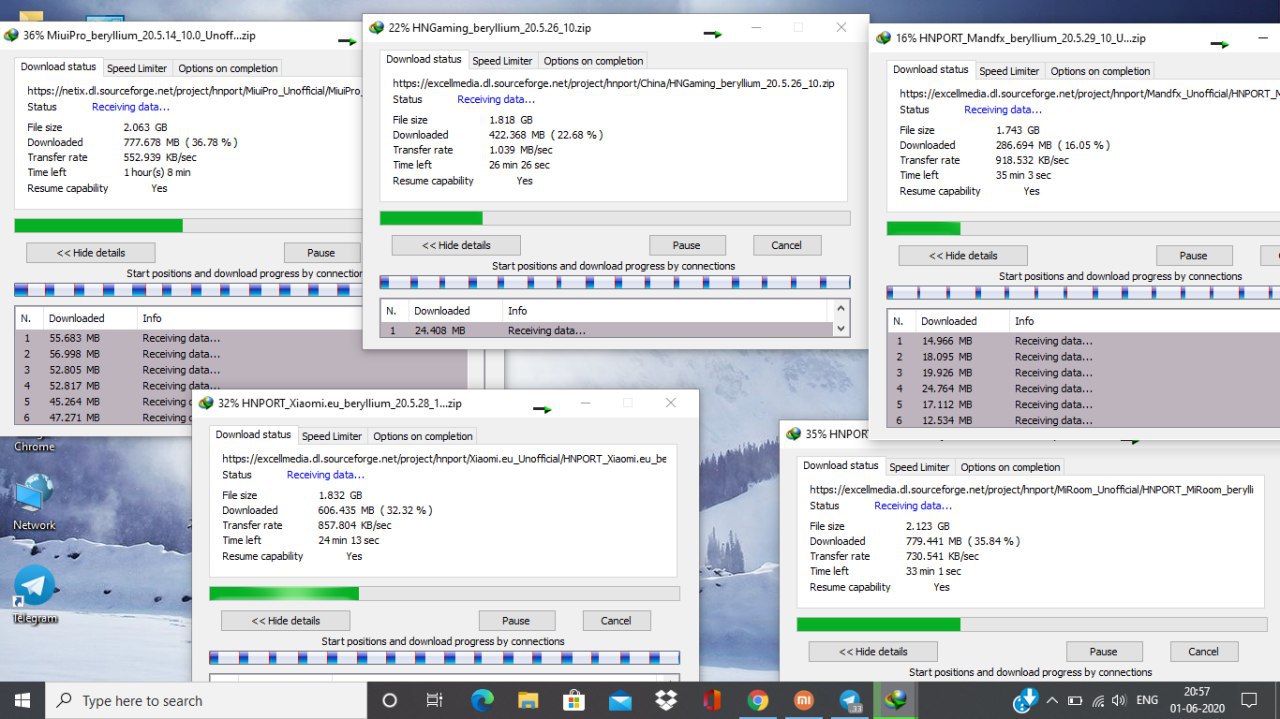
Task: Pause the Xiaomi.eu download
Action: point(516,621)
